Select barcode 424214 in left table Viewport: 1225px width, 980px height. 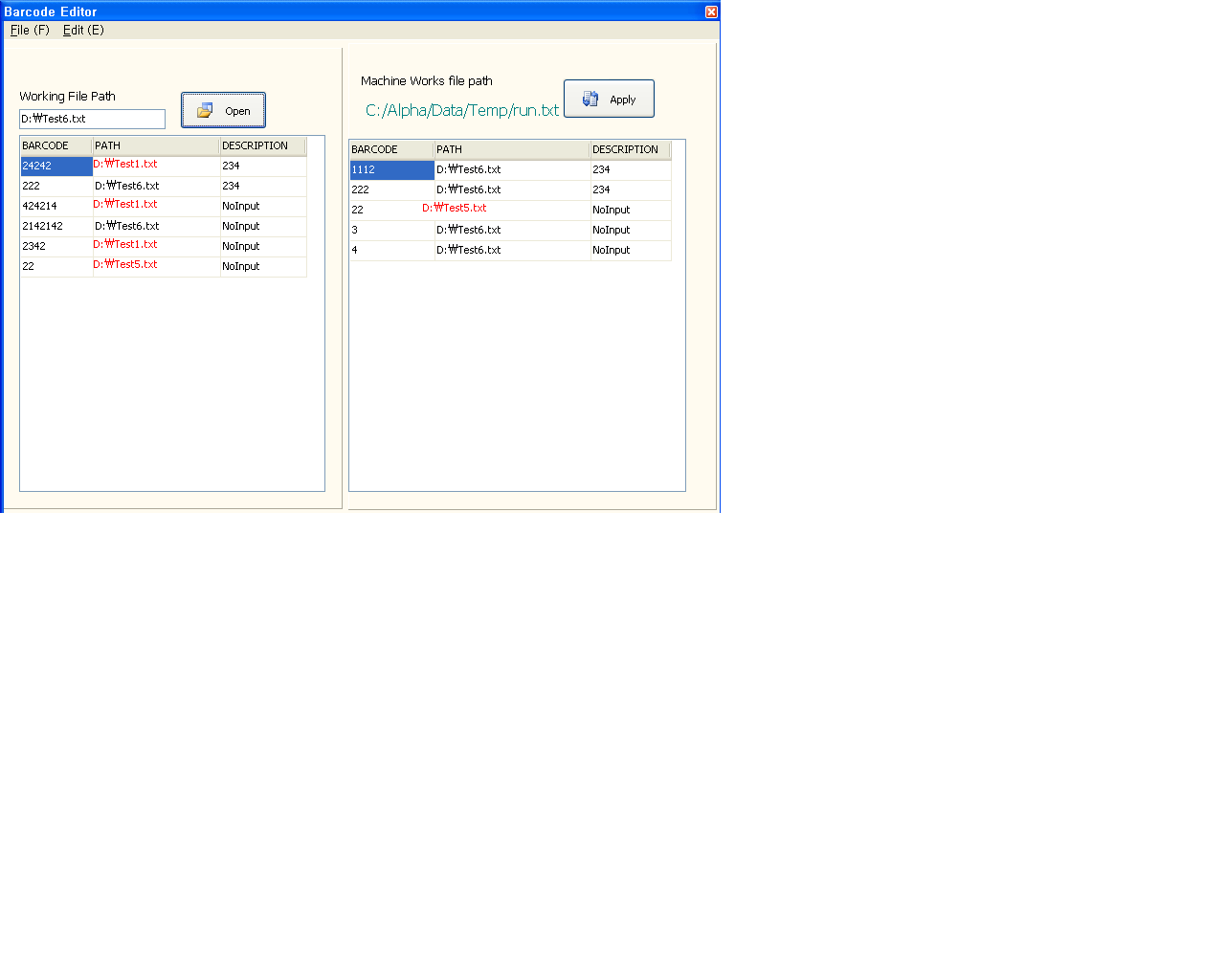tap(39, 207)
